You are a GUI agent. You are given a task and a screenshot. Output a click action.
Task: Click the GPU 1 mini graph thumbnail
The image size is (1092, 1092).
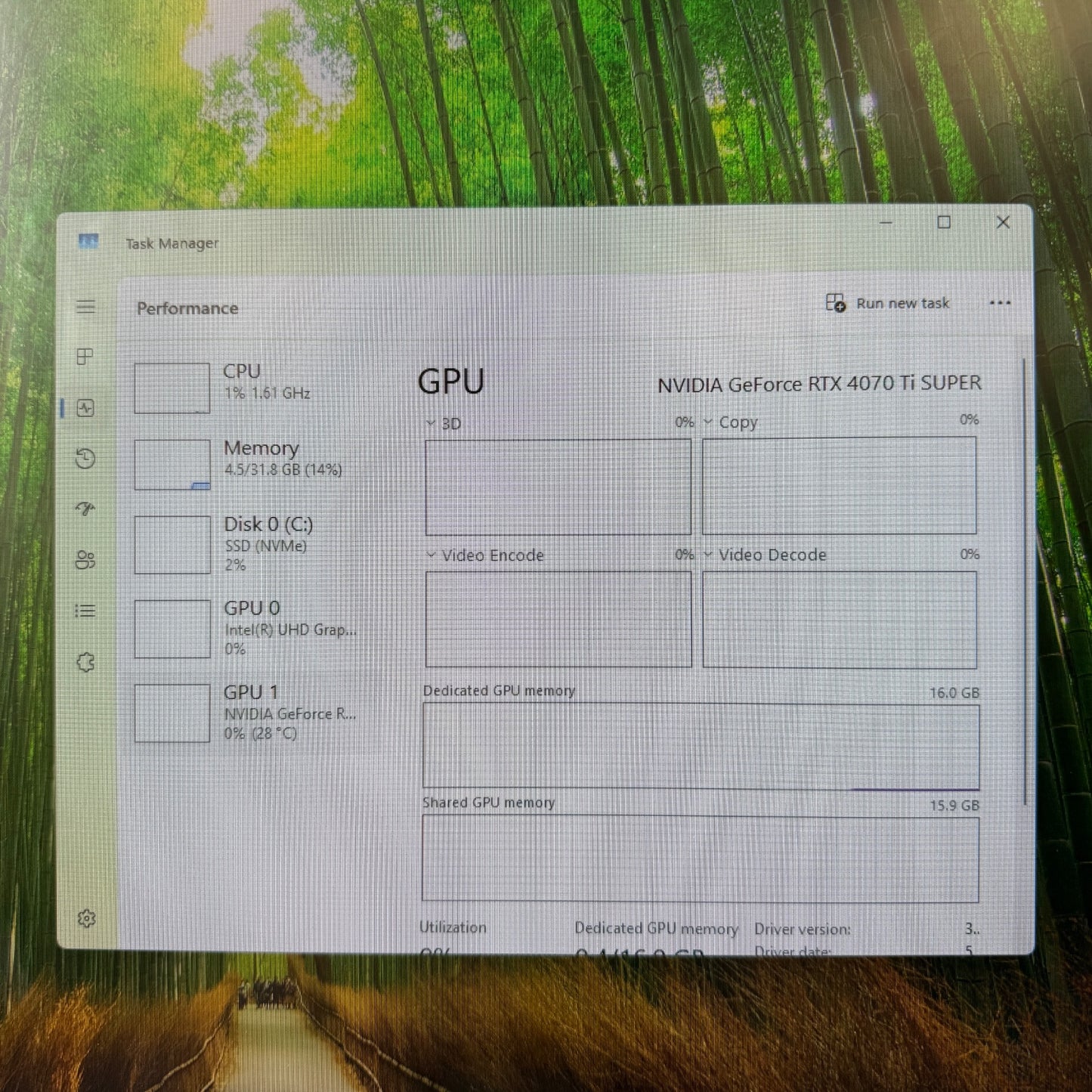click(x=172, y=713)
